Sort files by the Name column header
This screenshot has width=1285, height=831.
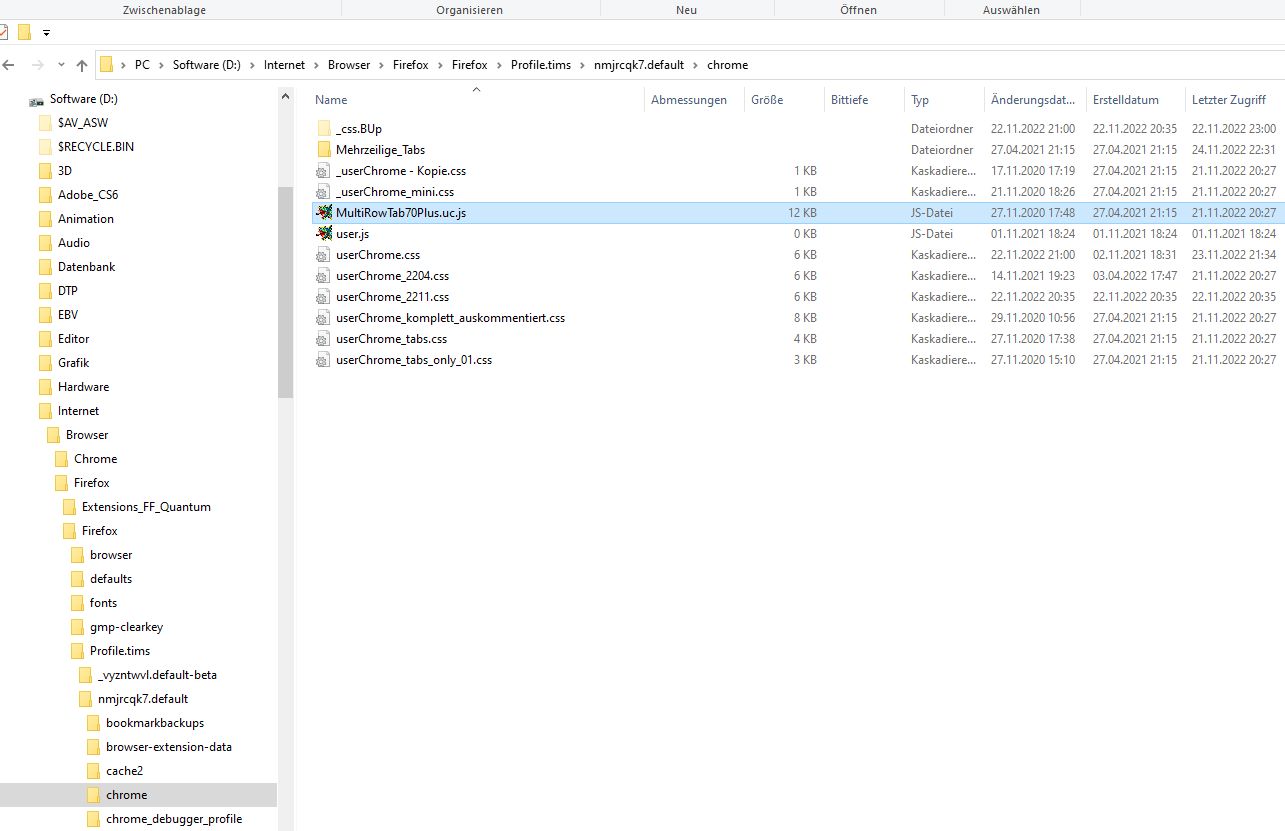pos(331,100)
